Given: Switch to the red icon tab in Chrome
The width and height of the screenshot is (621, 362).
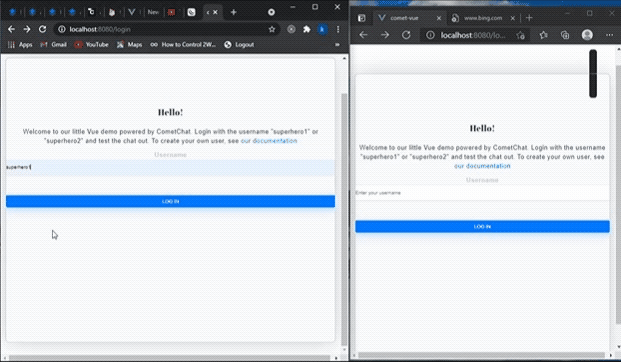Looking at the screenshot, I should tap(171, 12).
